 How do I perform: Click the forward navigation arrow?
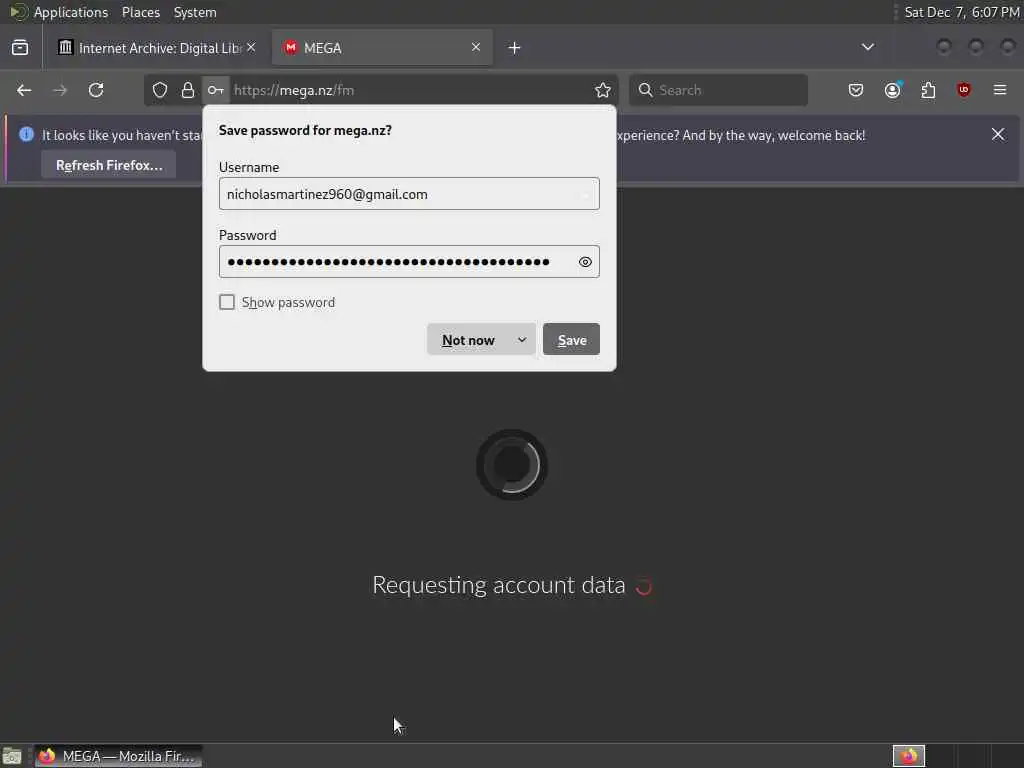(60, 90)
